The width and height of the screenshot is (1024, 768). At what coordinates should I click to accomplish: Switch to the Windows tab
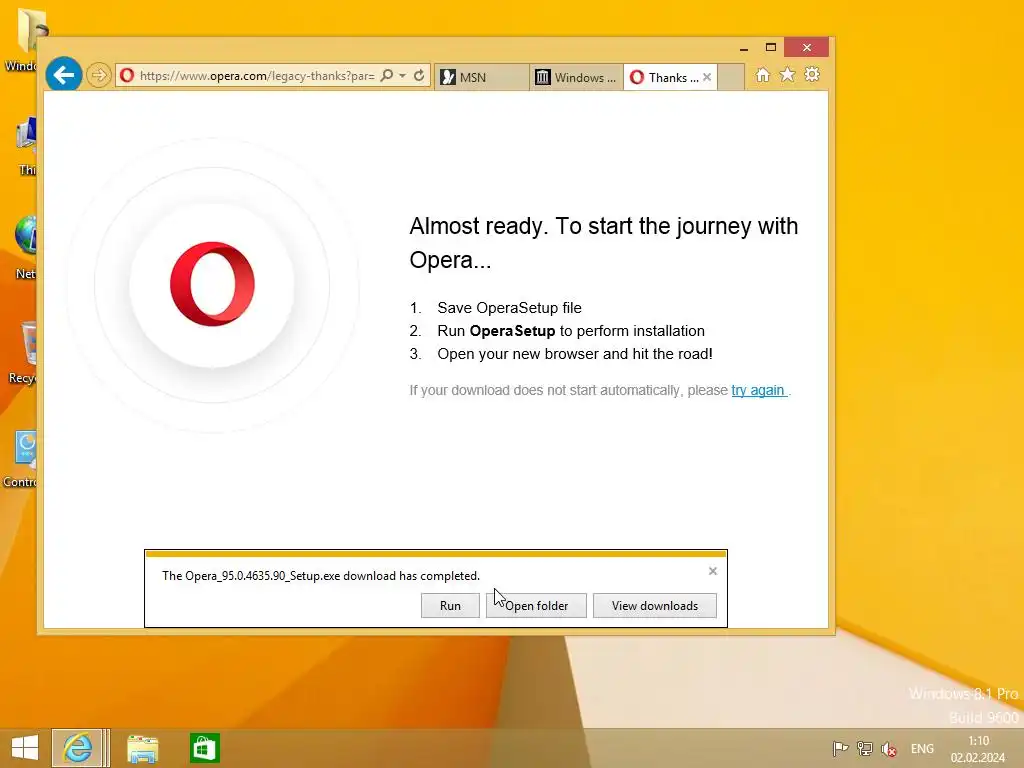pyautogui.click(x=575, y=77)
